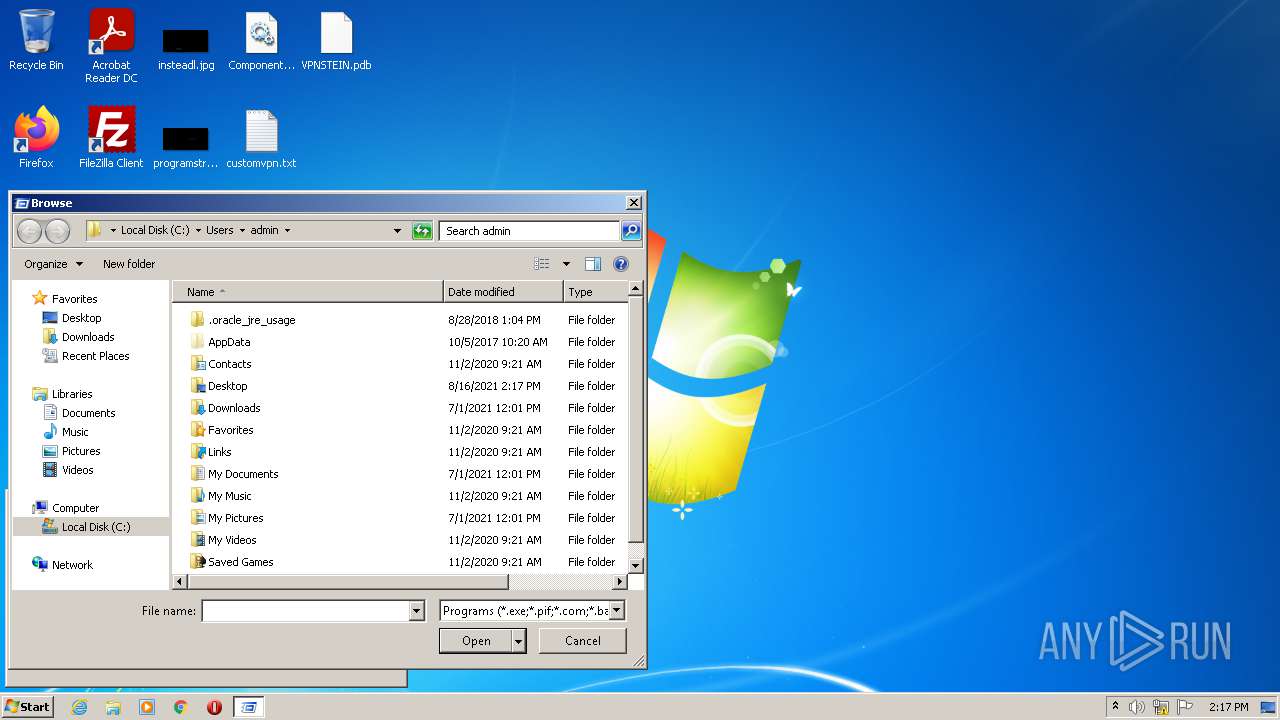This screenshot has width=1280, height=720.
Task: Select Favorites in the navigation pane
Action: (75, 299)
